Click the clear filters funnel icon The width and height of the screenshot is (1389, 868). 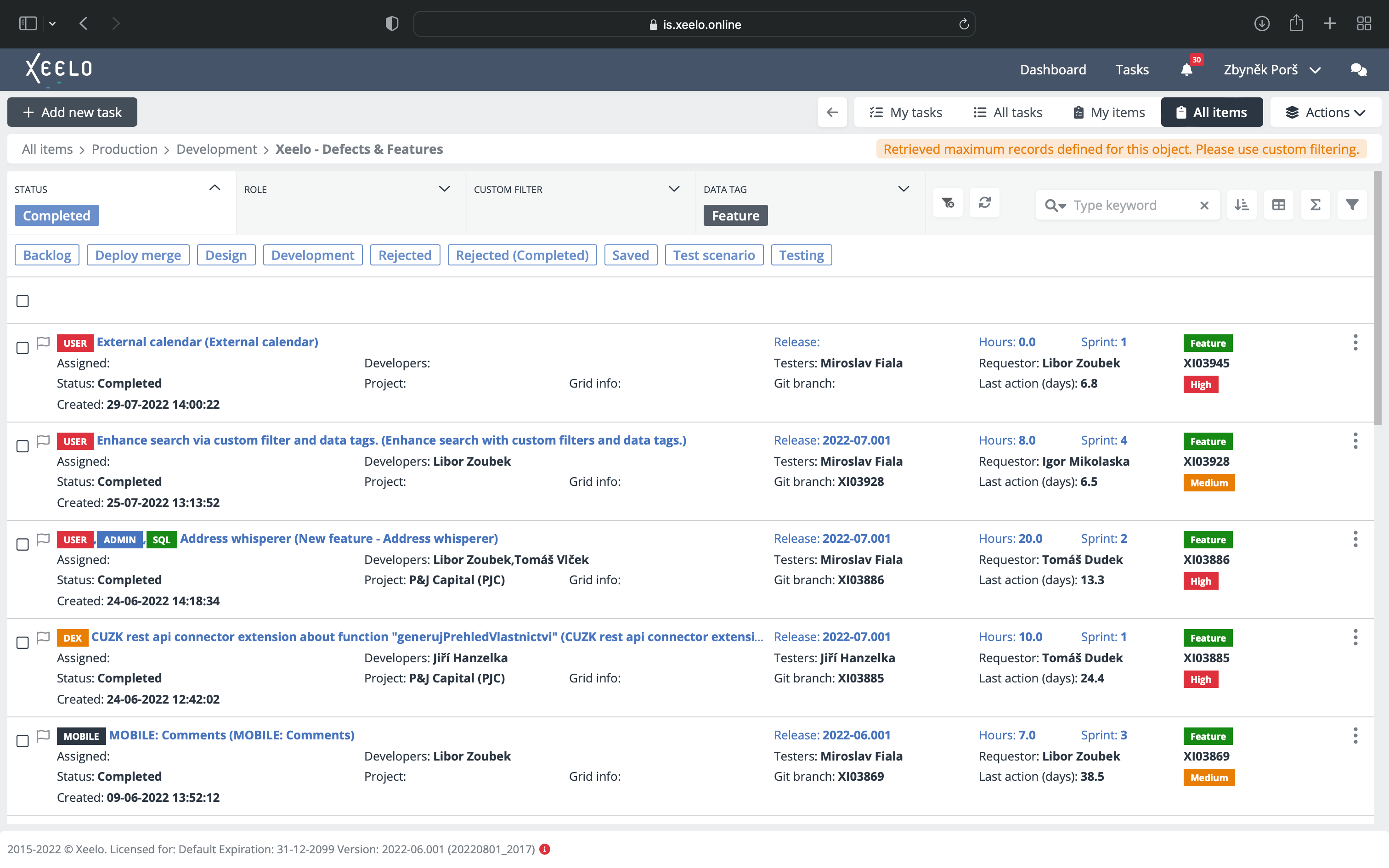[948, 203]
